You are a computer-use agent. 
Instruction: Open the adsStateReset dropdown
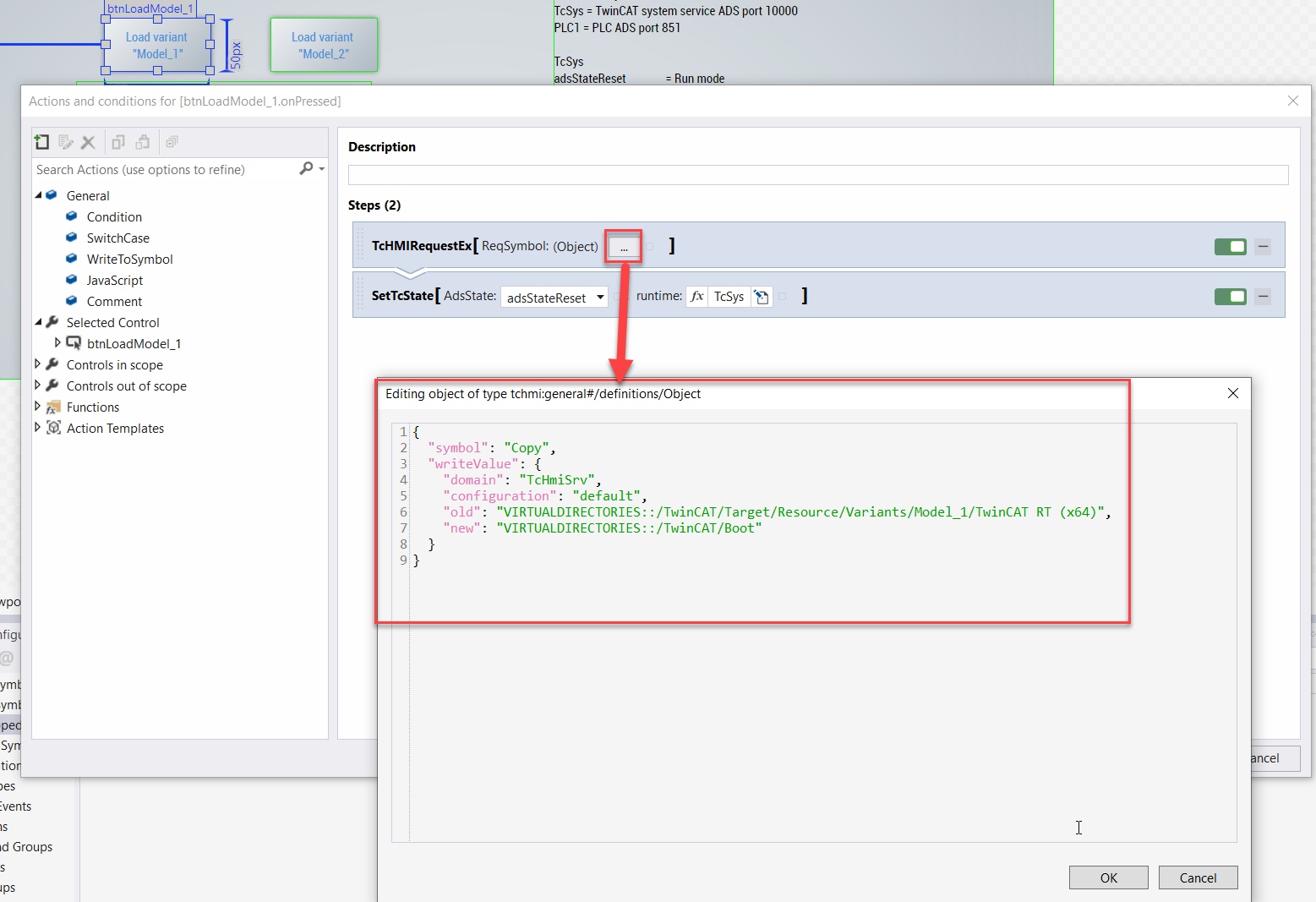(599, 297)
